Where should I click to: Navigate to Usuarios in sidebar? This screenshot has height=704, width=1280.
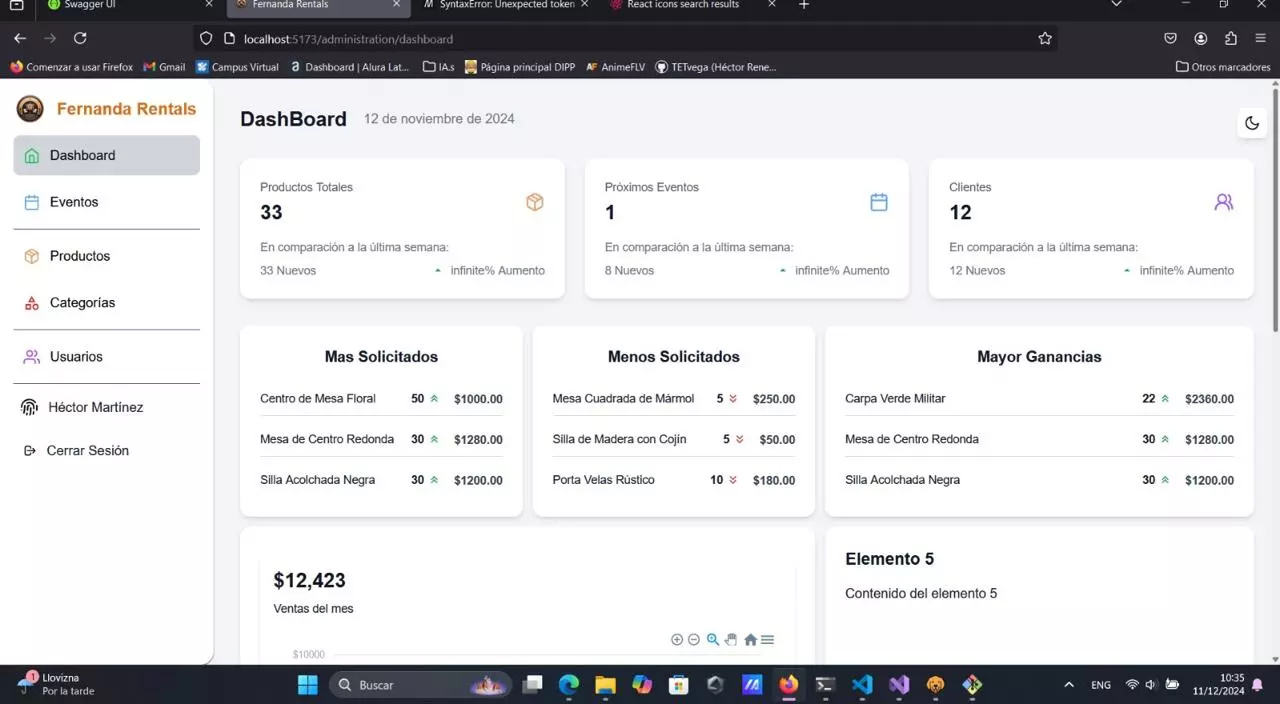(x=76, y=357)
